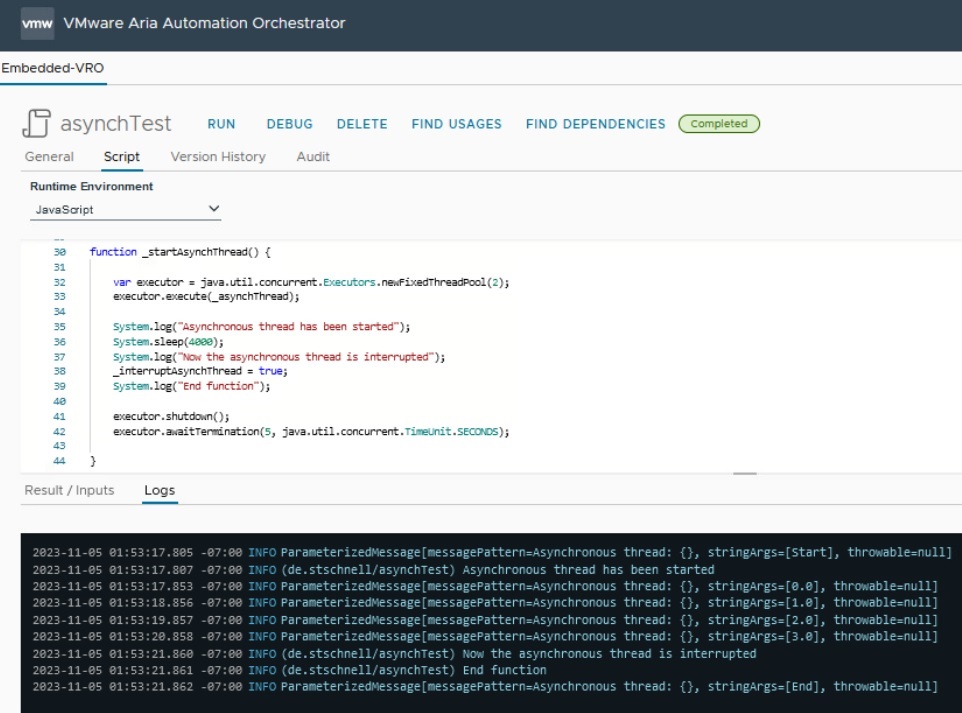Click the log entry with stringArgs=[1.0]
962x713 pixels.
coord(485,603)
